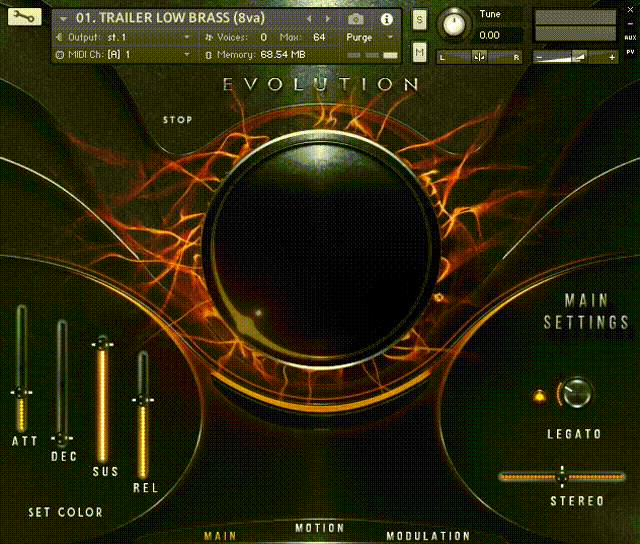Click the EVOLUTION title text

click(x=320, y=84)
